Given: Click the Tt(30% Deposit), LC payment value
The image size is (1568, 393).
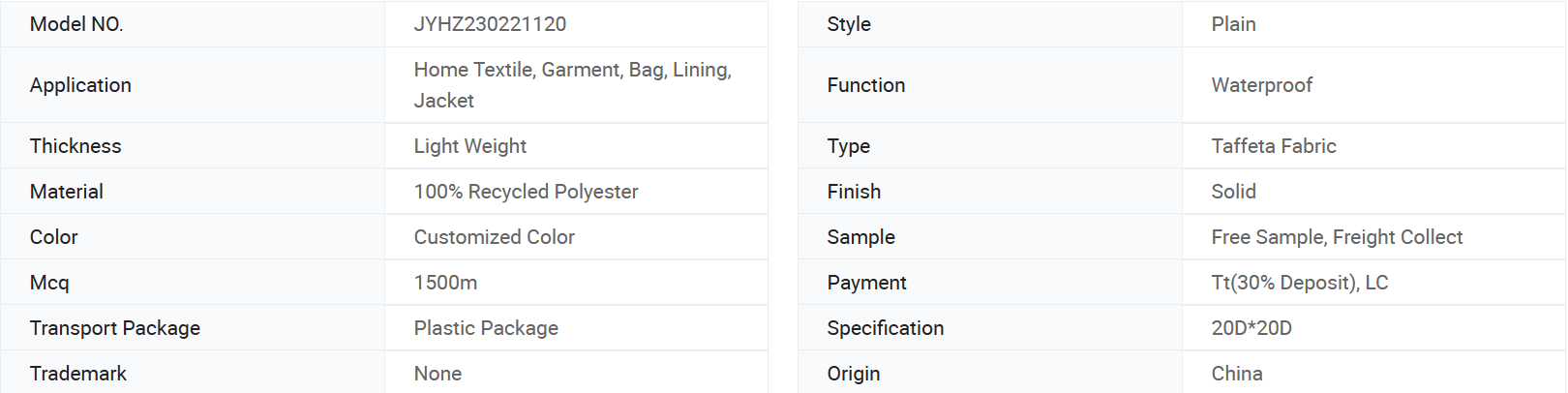Looking at the screenshot, I should tap(1300, 283).
